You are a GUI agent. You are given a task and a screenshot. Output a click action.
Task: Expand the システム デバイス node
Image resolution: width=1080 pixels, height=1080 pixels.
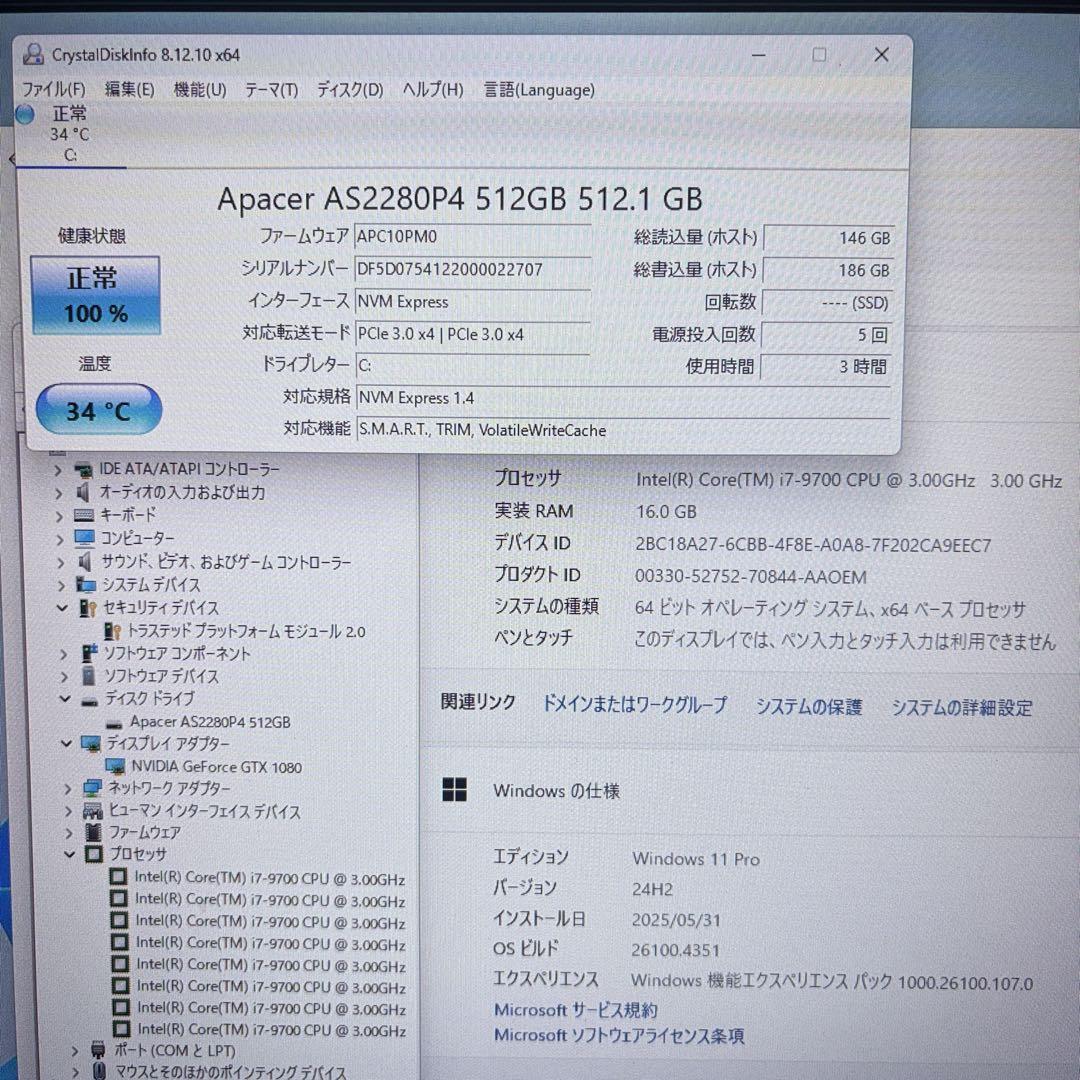pos(62,586)
